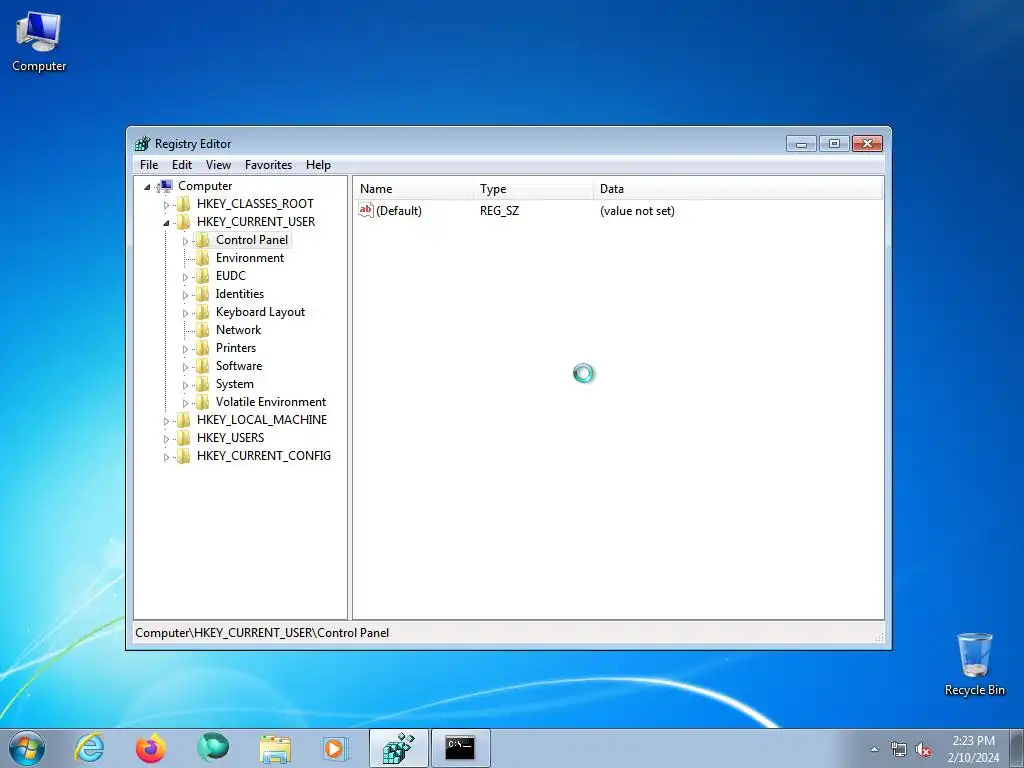Select the Network key label
Screen dimensions: 1024x768
click(x=238, y=330)
